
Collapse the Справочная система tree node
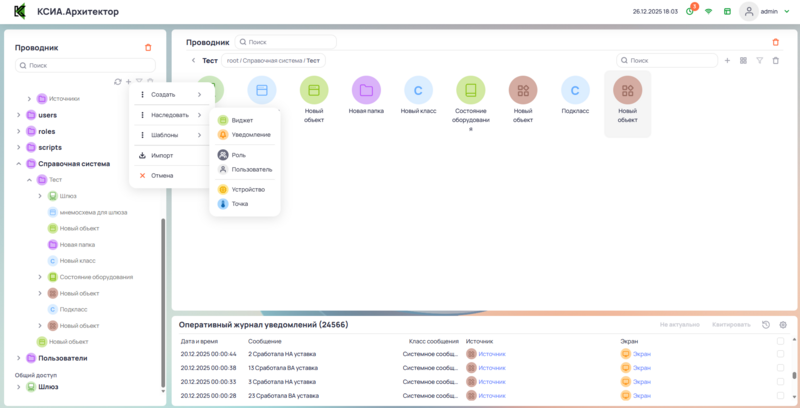(x=18, y=163)
